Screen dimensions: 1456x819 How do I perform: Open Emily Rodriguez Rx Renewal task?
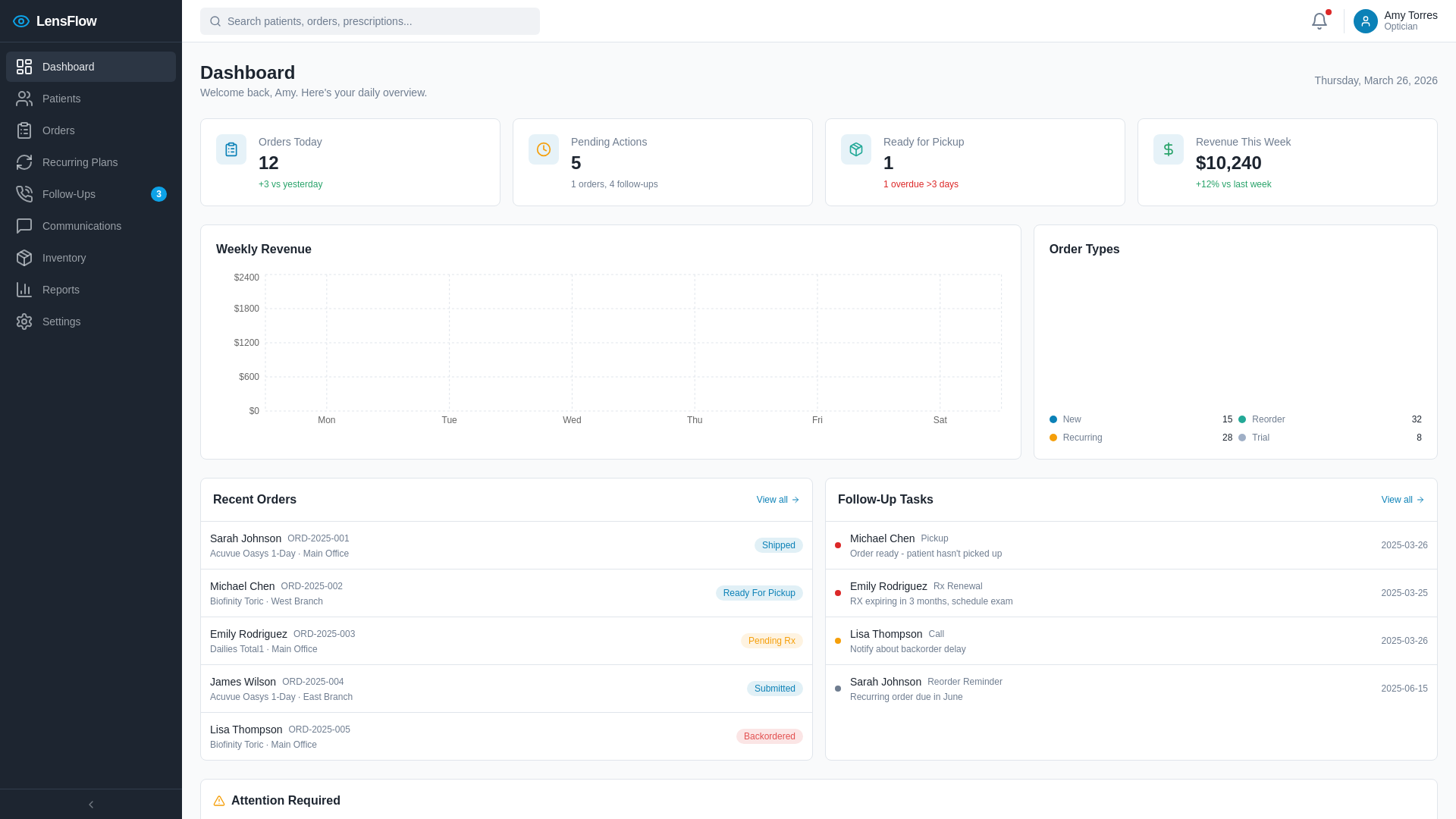(1131, 593)
